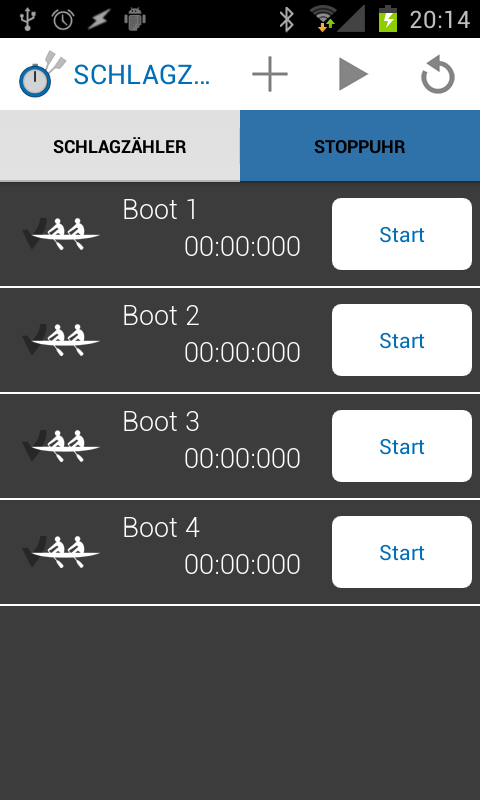
Task: Tap the stopwatch app logo icon
Action: [42, 74]
